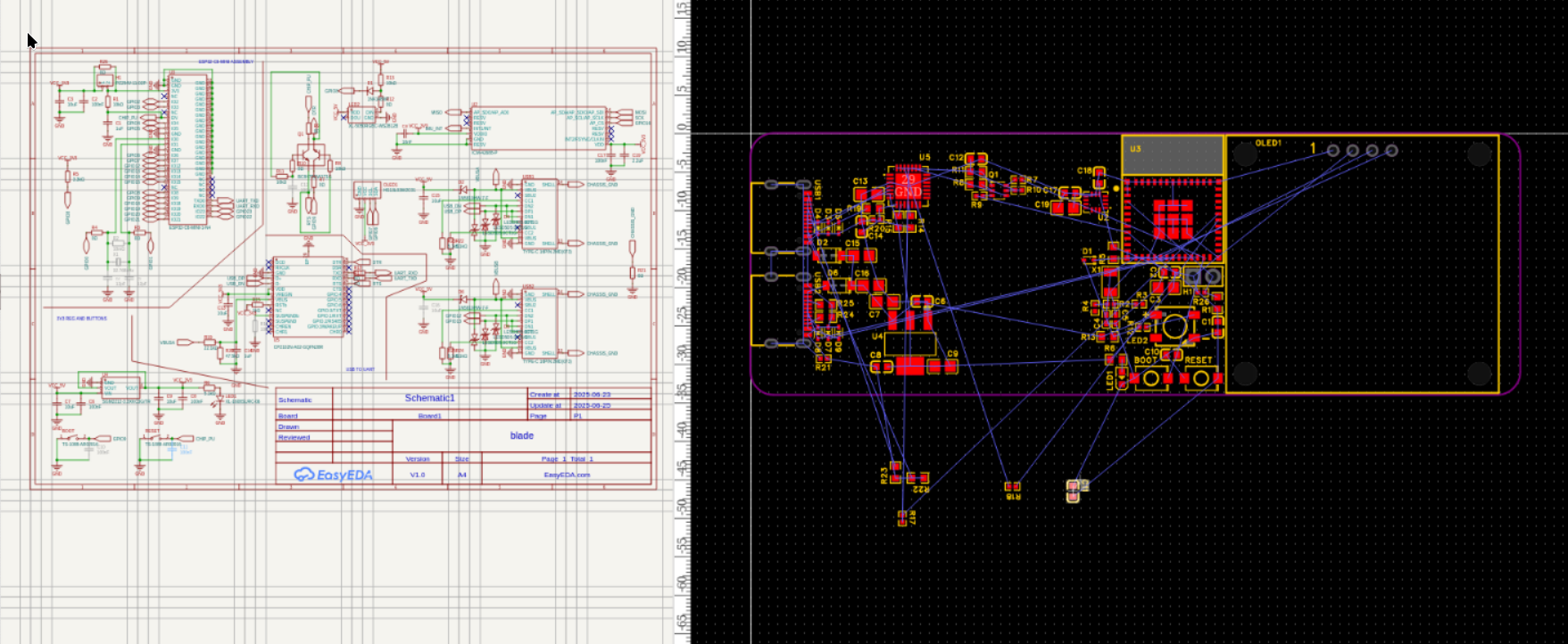Click pin 1 pad of OLED1 header
Viewport: 1568px width, 644px height.
[1333, 151]
